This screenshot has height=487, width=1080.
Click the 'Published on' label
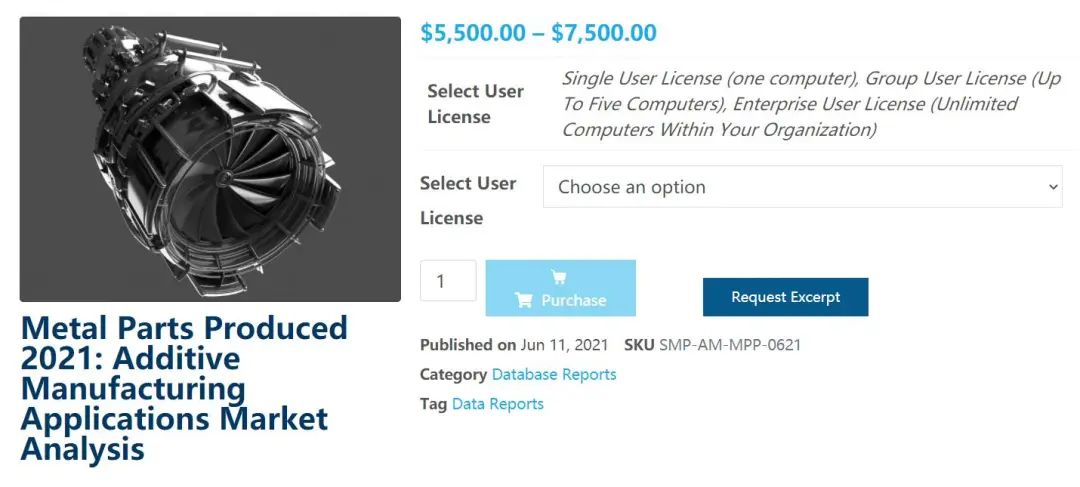click(467, 345)
